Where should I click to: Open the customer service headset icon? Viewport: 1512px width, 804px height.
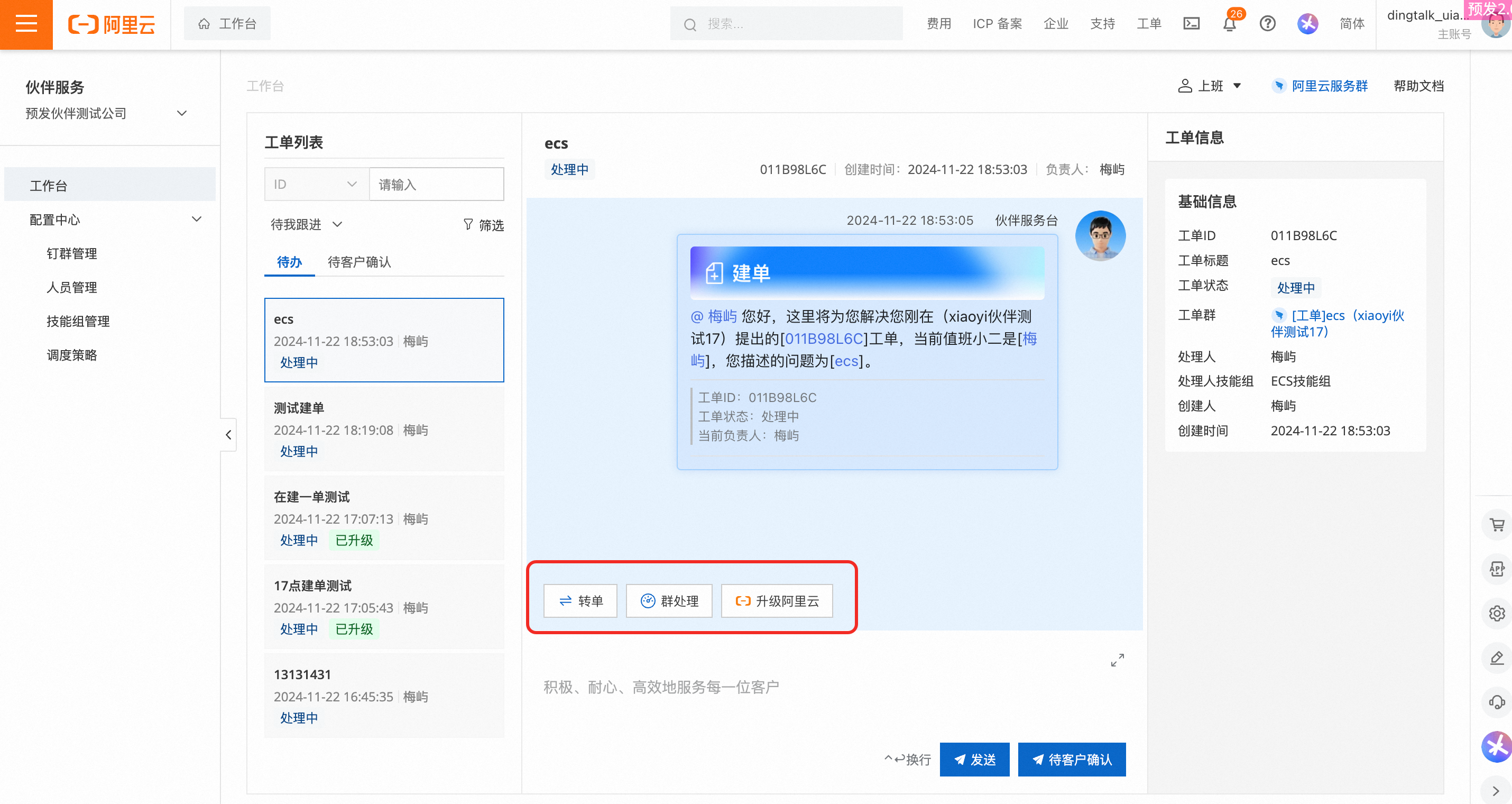tap(1496, 702)
